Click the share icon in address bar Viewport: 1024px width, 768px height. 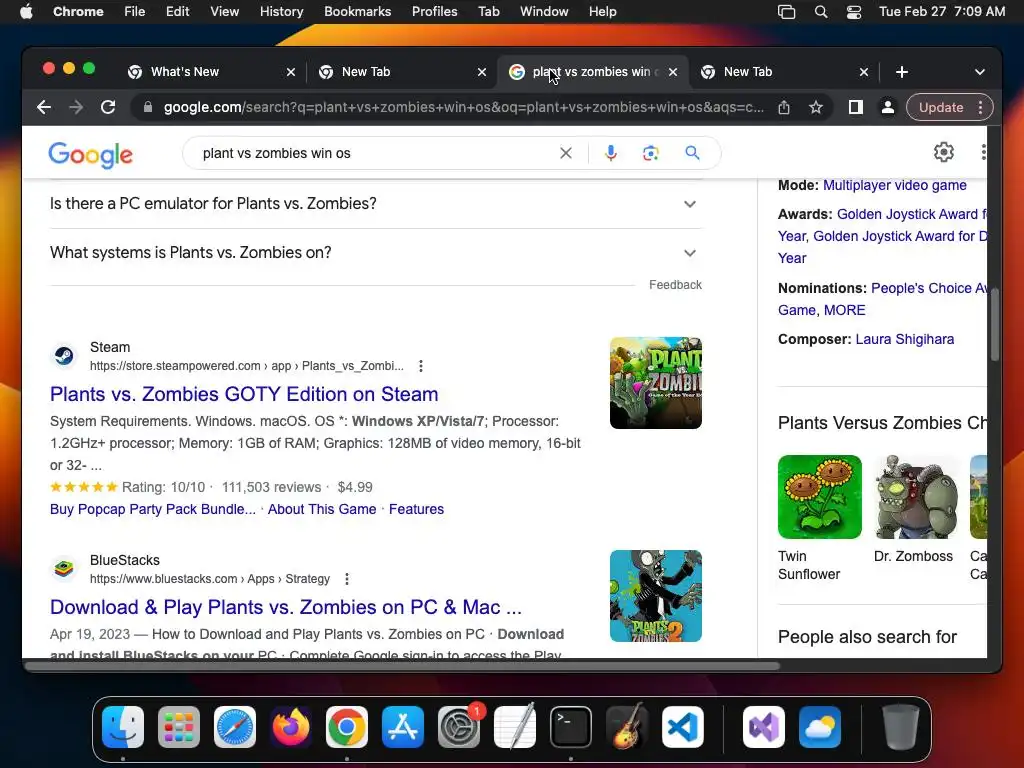point(784,107)
